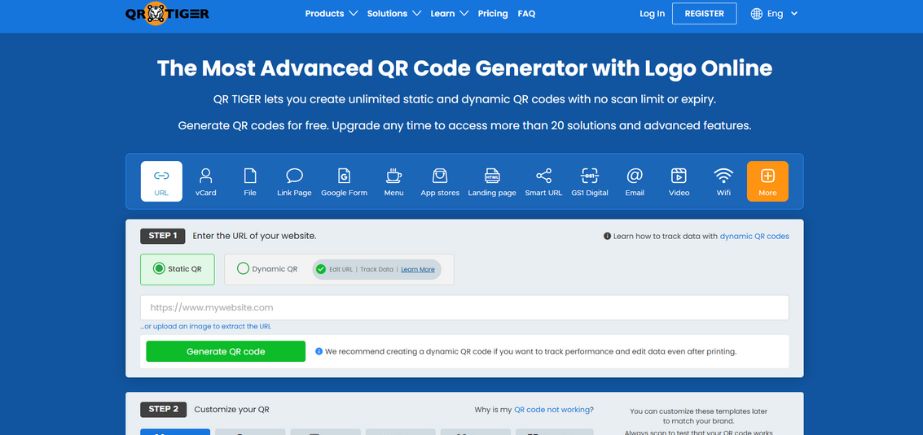This screenshot has height=435, width=923.
Task: Choose the Link Page QR type
Action: click(x=294, y=181)
